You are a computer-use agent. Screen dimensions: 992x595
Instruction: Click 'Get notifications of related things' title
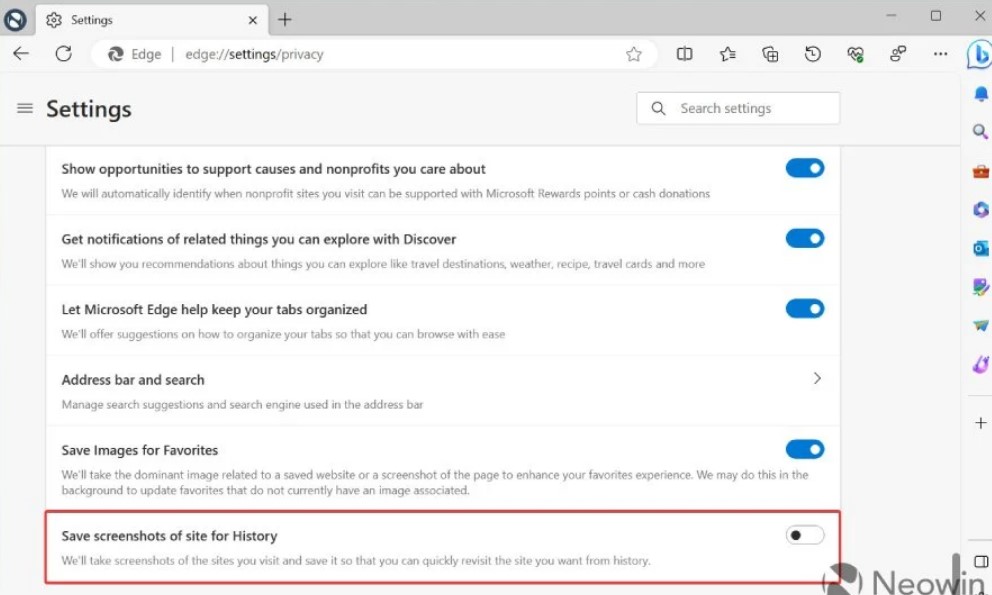pos(258,239)
